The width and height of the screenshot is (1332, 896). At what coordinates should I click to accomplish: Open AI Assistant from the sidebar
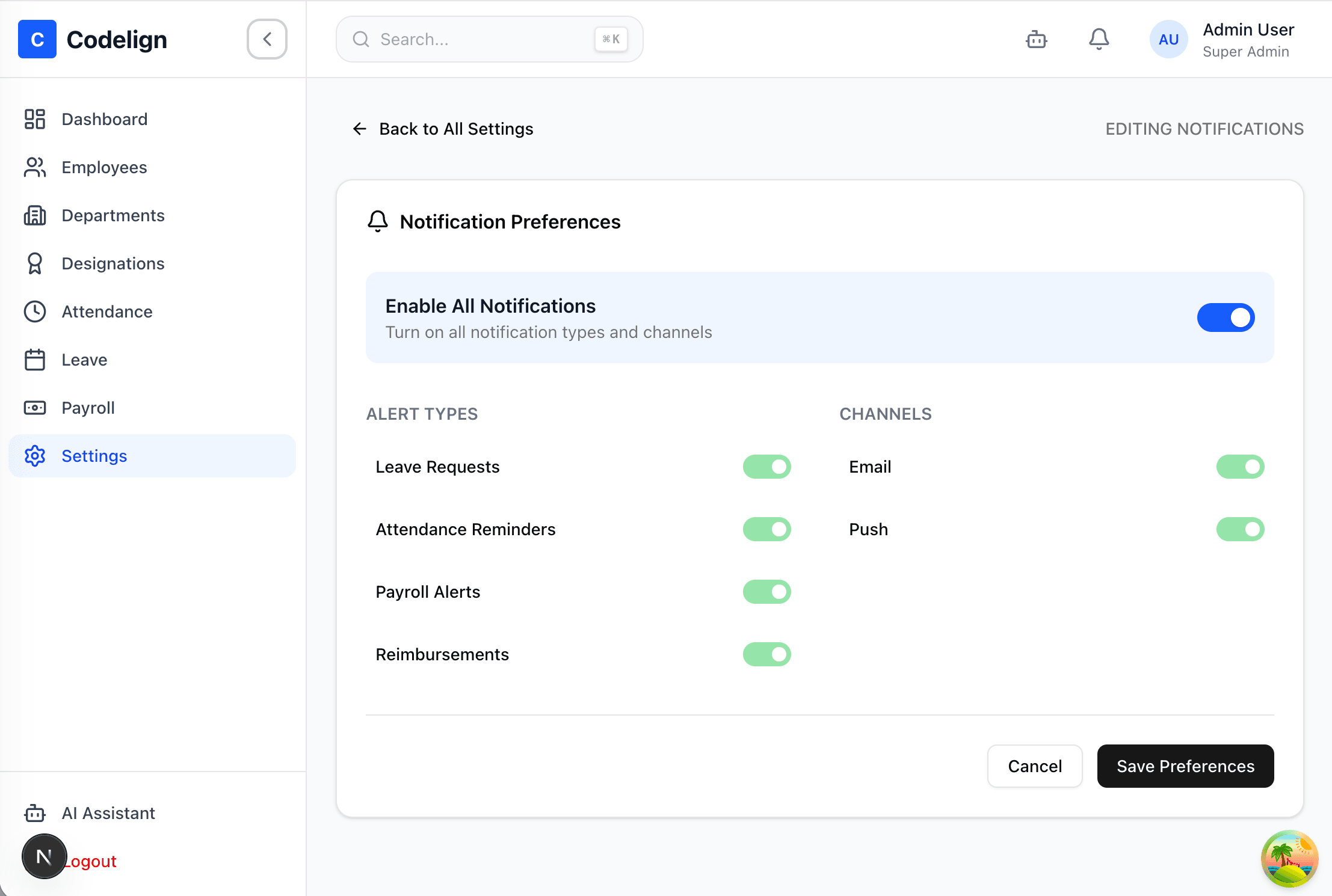[x=108, y=813]
